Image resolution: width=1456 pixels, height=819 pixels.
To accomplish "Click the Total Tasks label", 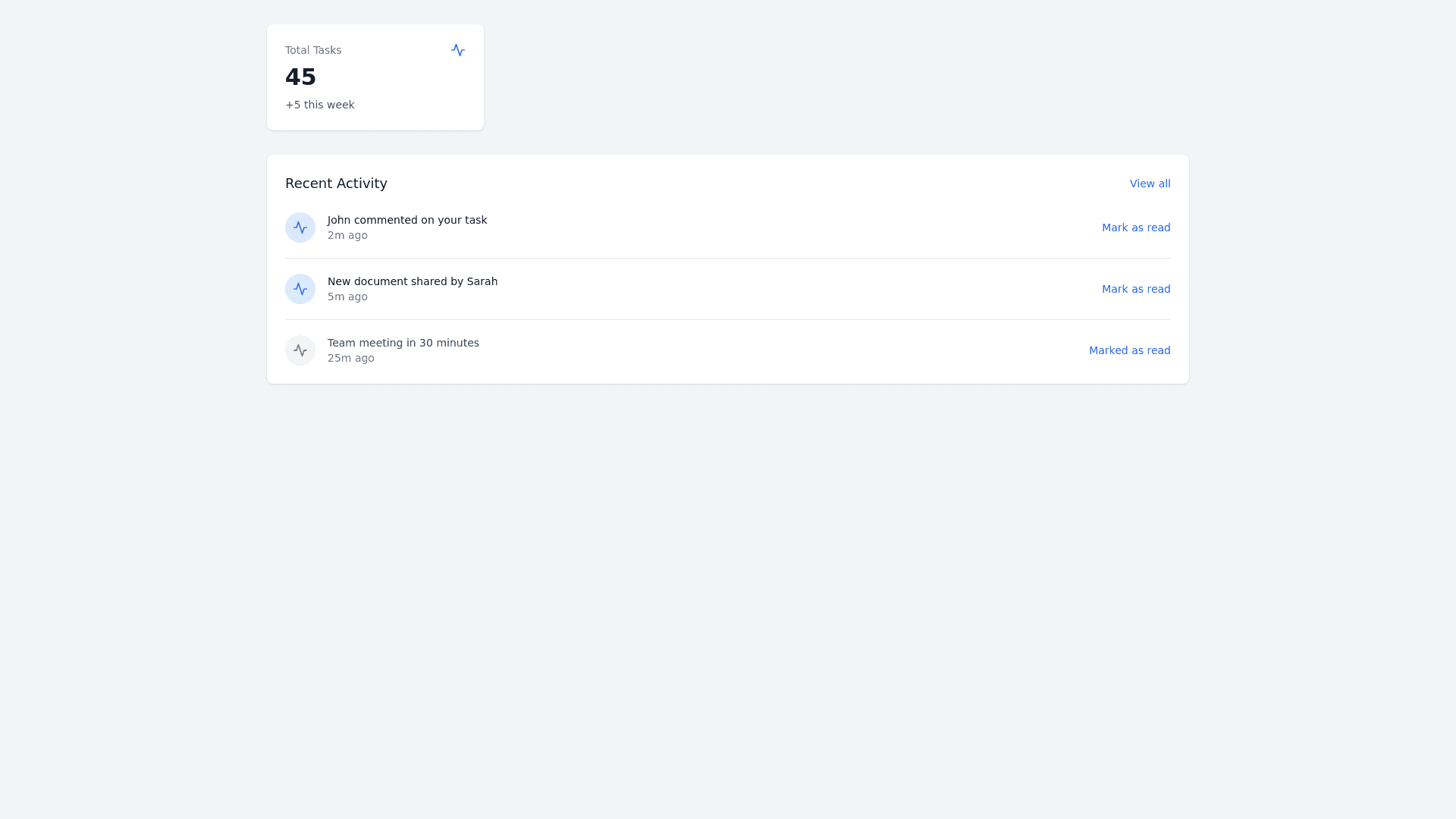I will [x=313, y=50].
